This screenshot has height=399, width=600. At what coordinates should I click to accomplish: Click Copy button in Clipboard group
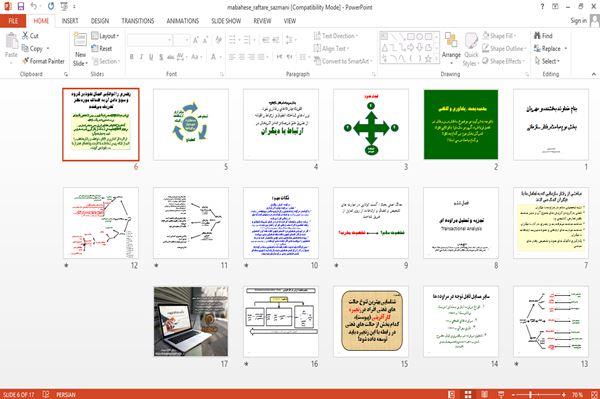(35, 48)
